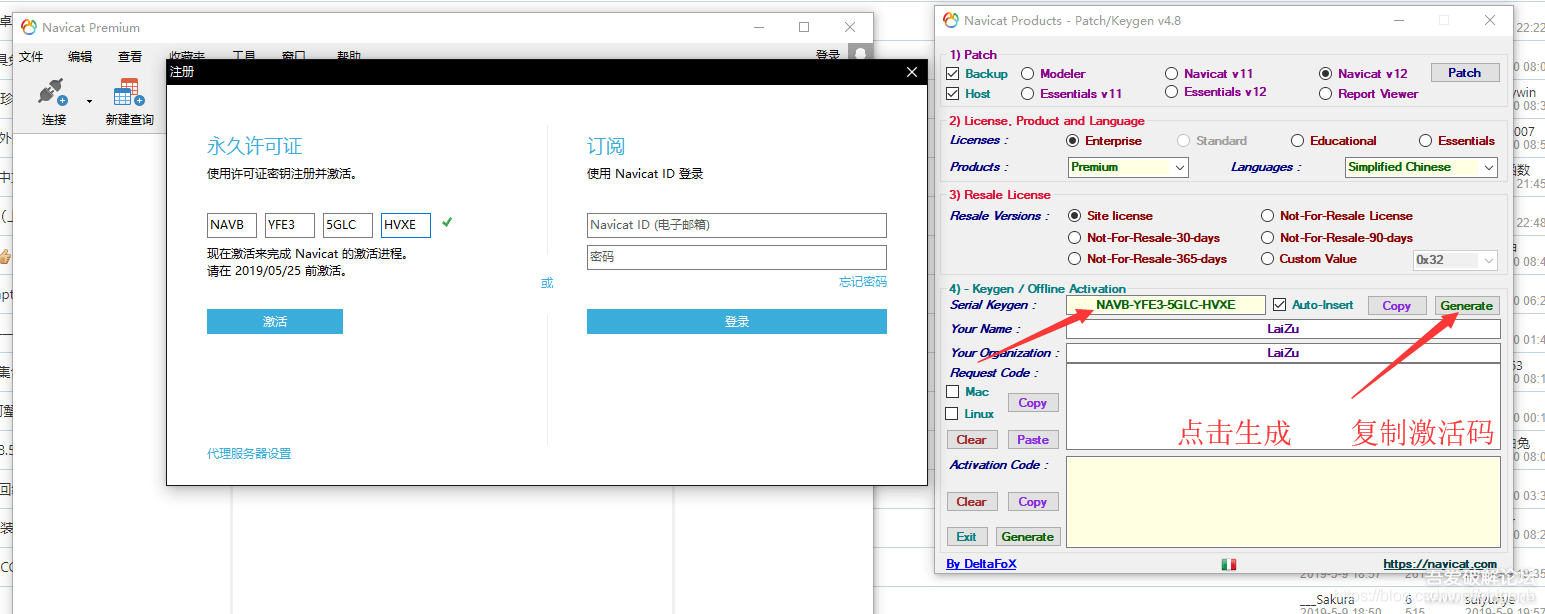This screenshot has height=614, width=1545.
Task: Click Copy next to Serial Keygen
Action: (x=1397, y=306)
